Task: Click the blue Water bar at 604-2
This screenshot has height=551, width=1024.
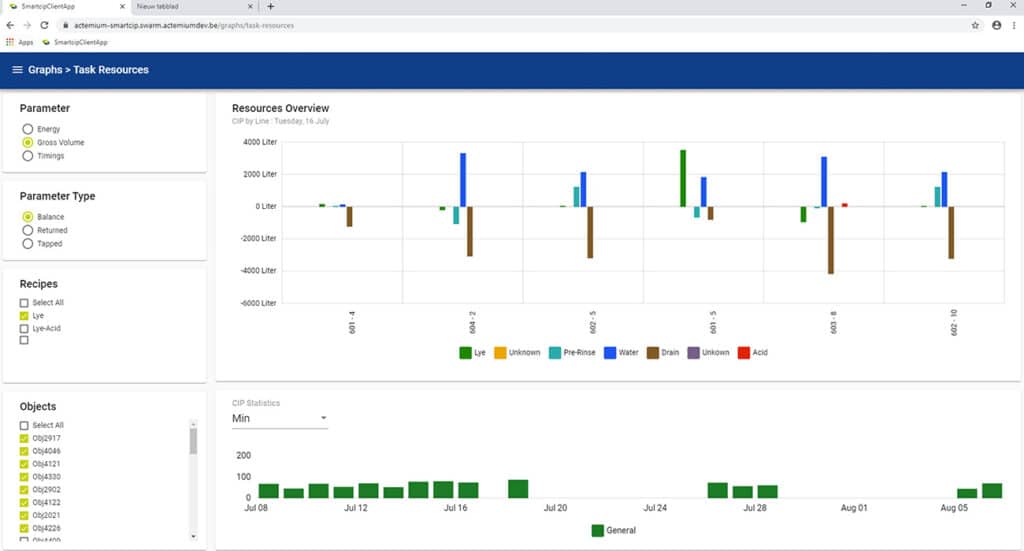Action: point(463,180)
